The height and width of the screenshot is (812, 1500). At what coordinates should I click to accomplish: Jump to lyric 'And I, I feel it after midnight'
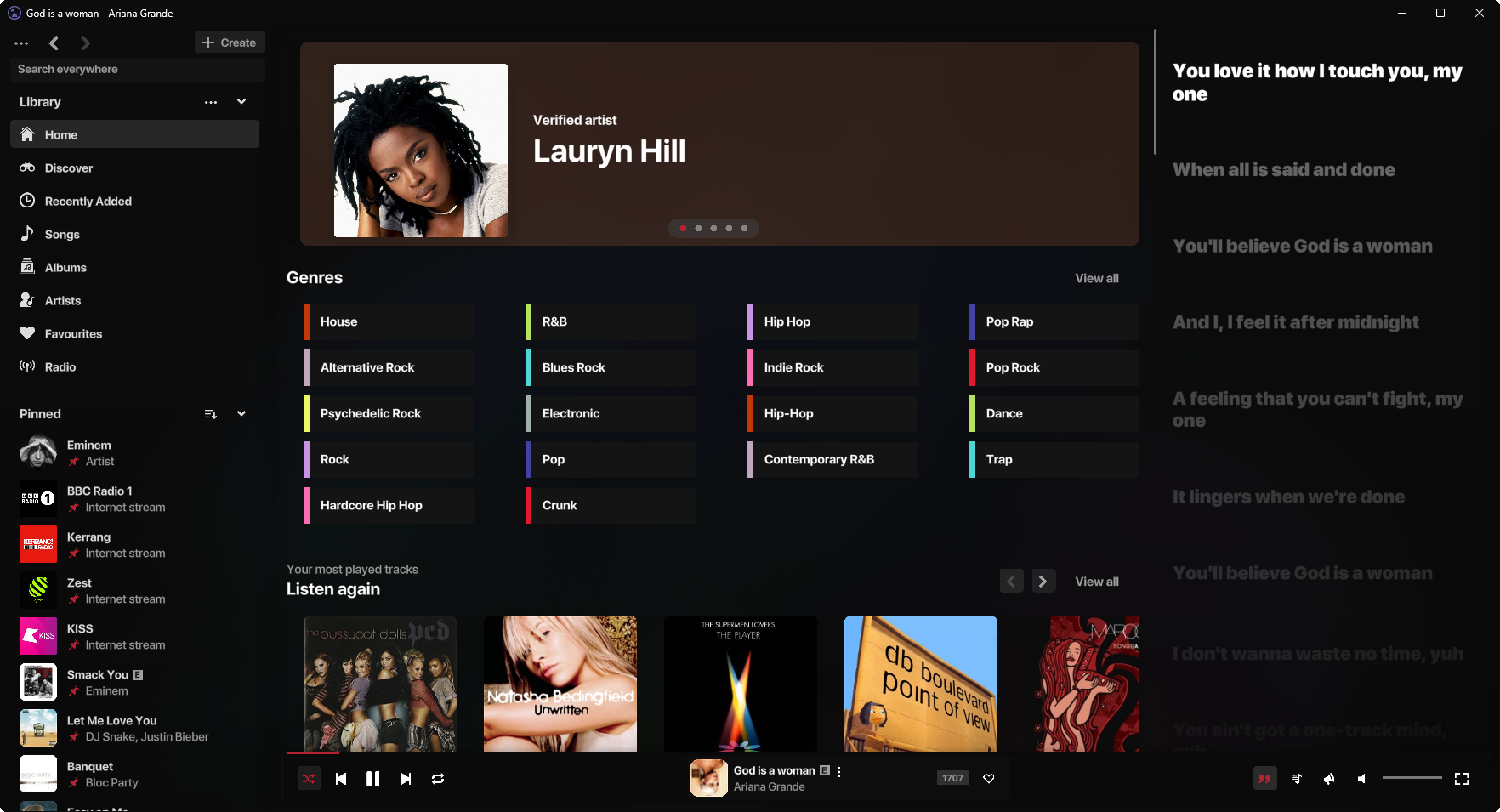[1295, 322]
